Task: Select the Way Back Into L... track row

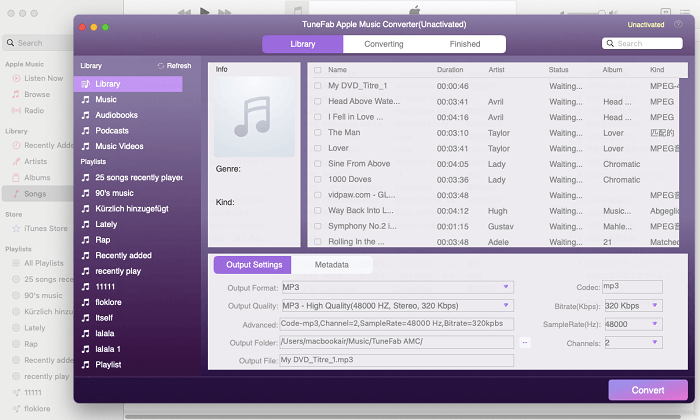Action: (x=493, y=211)
